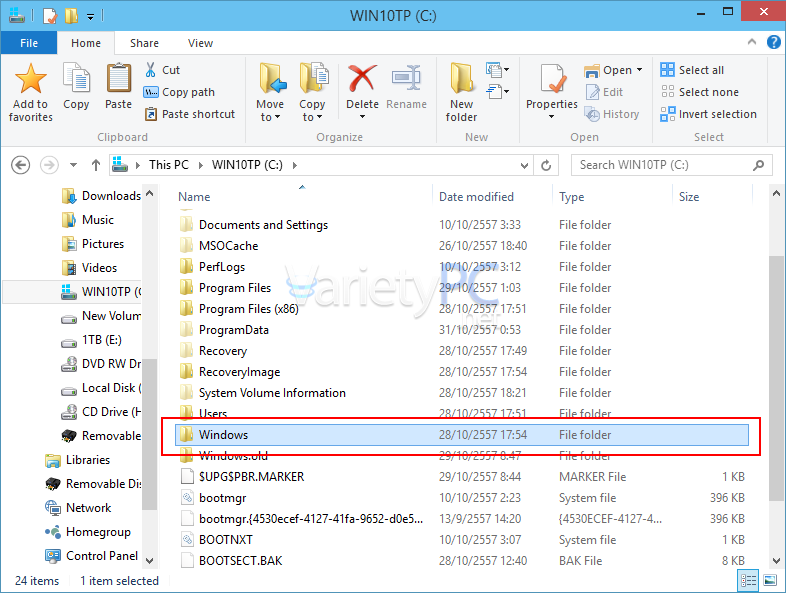This screenshot has height=593, width=786.
Task: Select Pictures in the navigation pane
Action: coord(93,244)
